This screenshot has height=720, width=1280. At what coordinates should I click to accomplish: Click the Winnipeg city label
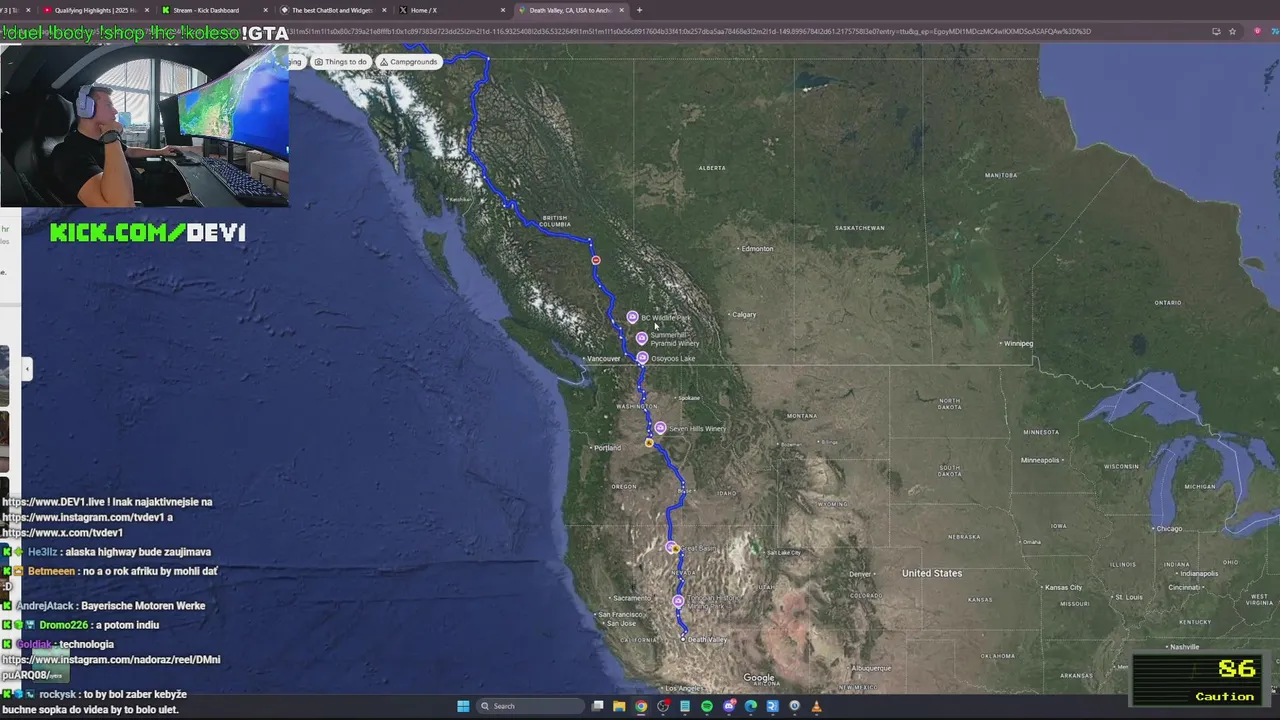pos(1018,343)
